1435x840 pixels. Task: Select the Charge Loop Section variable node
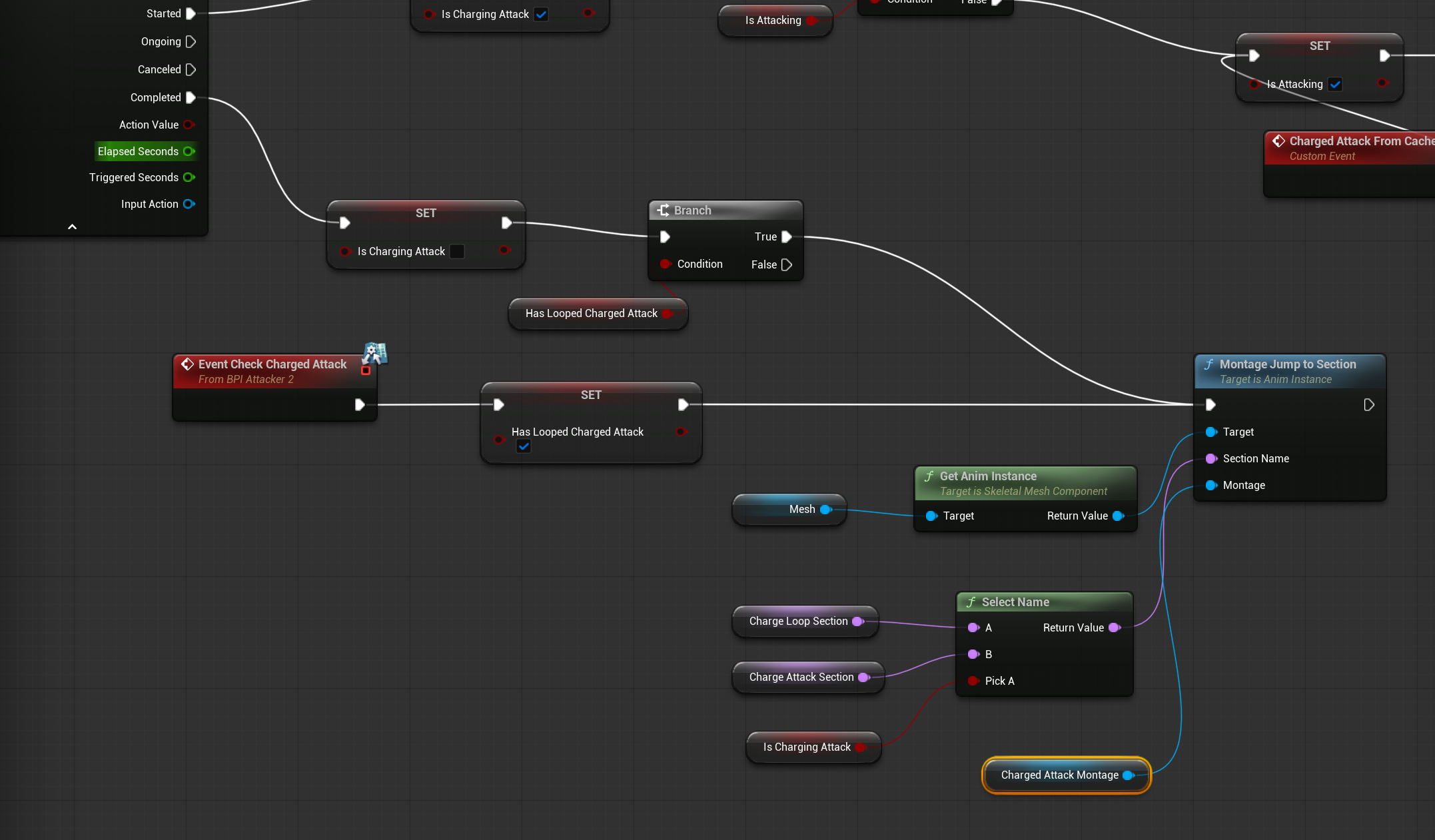pos(797,622)
